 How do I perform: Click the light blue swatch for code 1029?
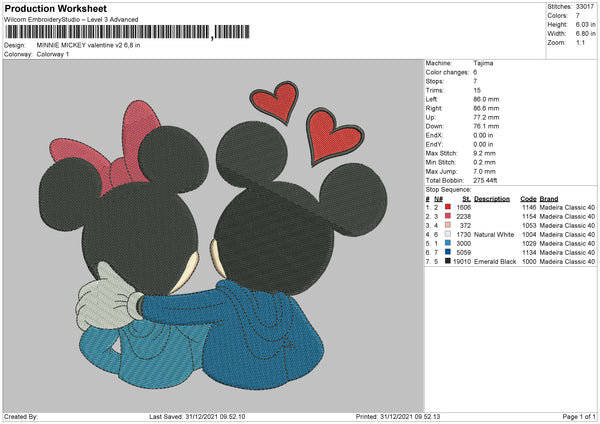click(448, 243)
